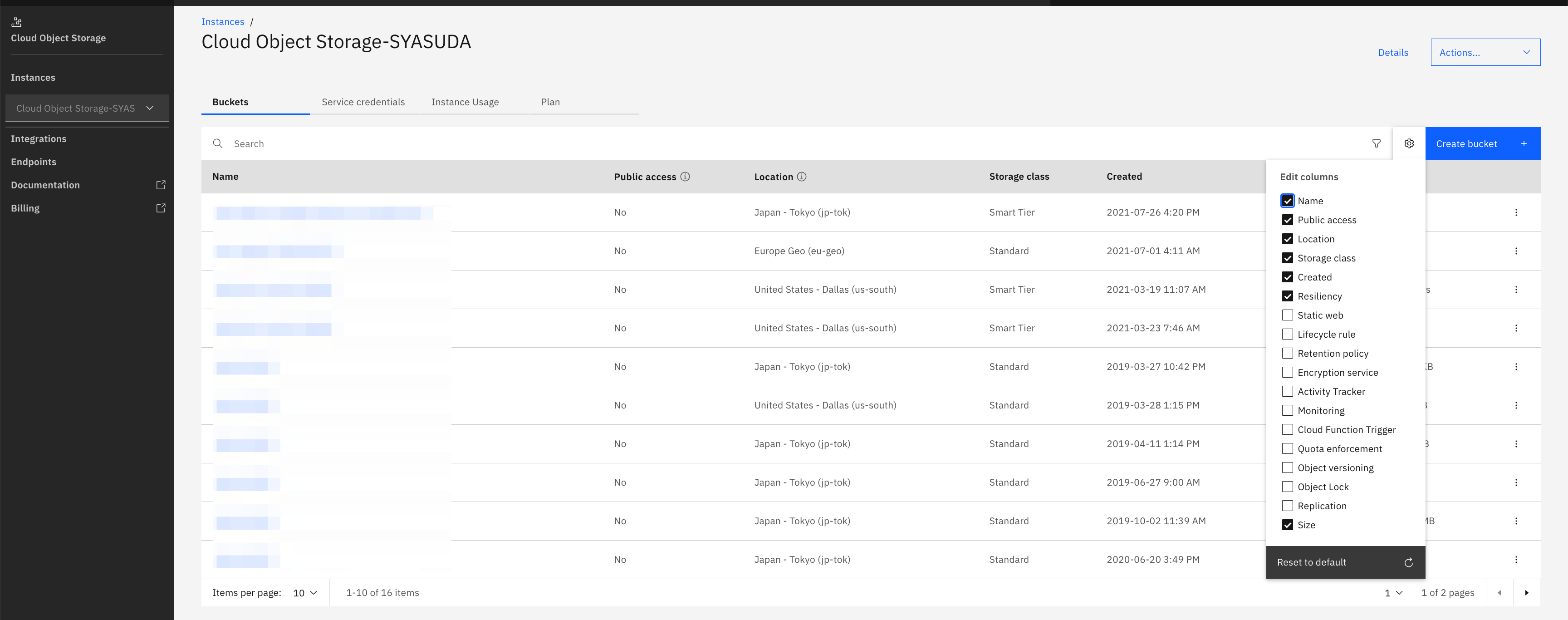This screenshot has height=620, width=1568.
Task: Open the Actions dropdown
Action: [1485, 52]
